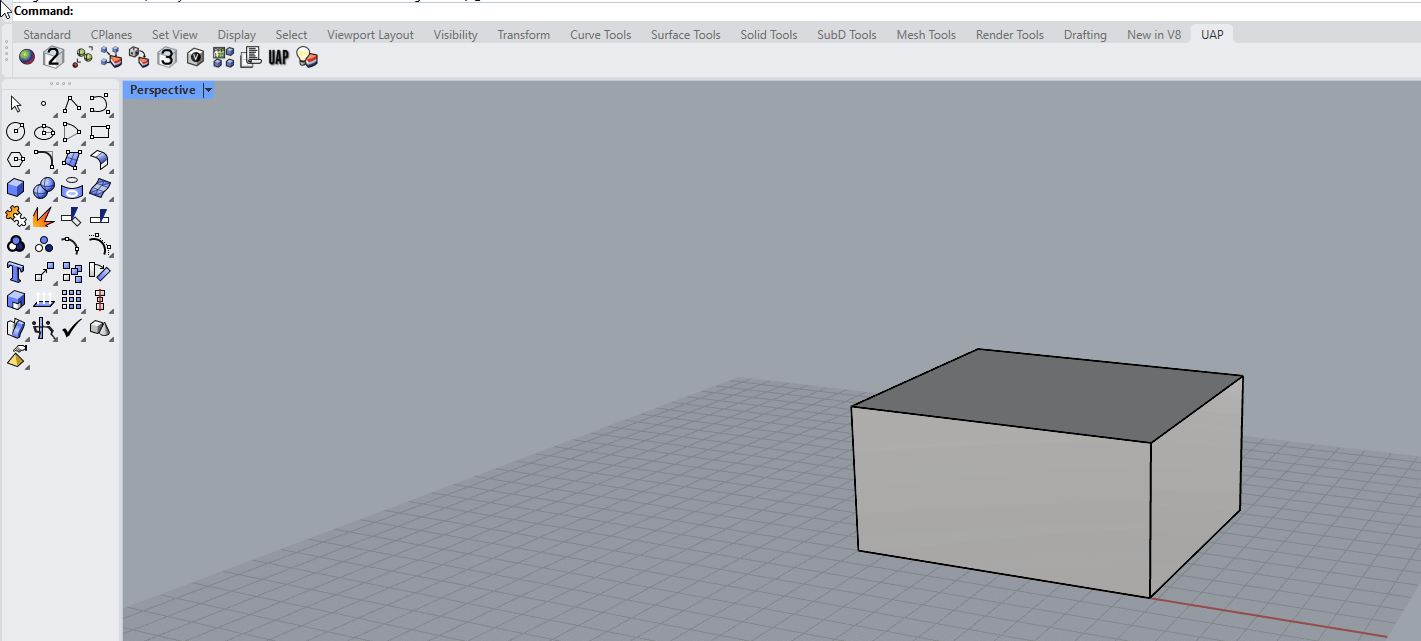Choose the Rectangle tool
This screenshot has width=1421, height=641.
coord(100,132)
